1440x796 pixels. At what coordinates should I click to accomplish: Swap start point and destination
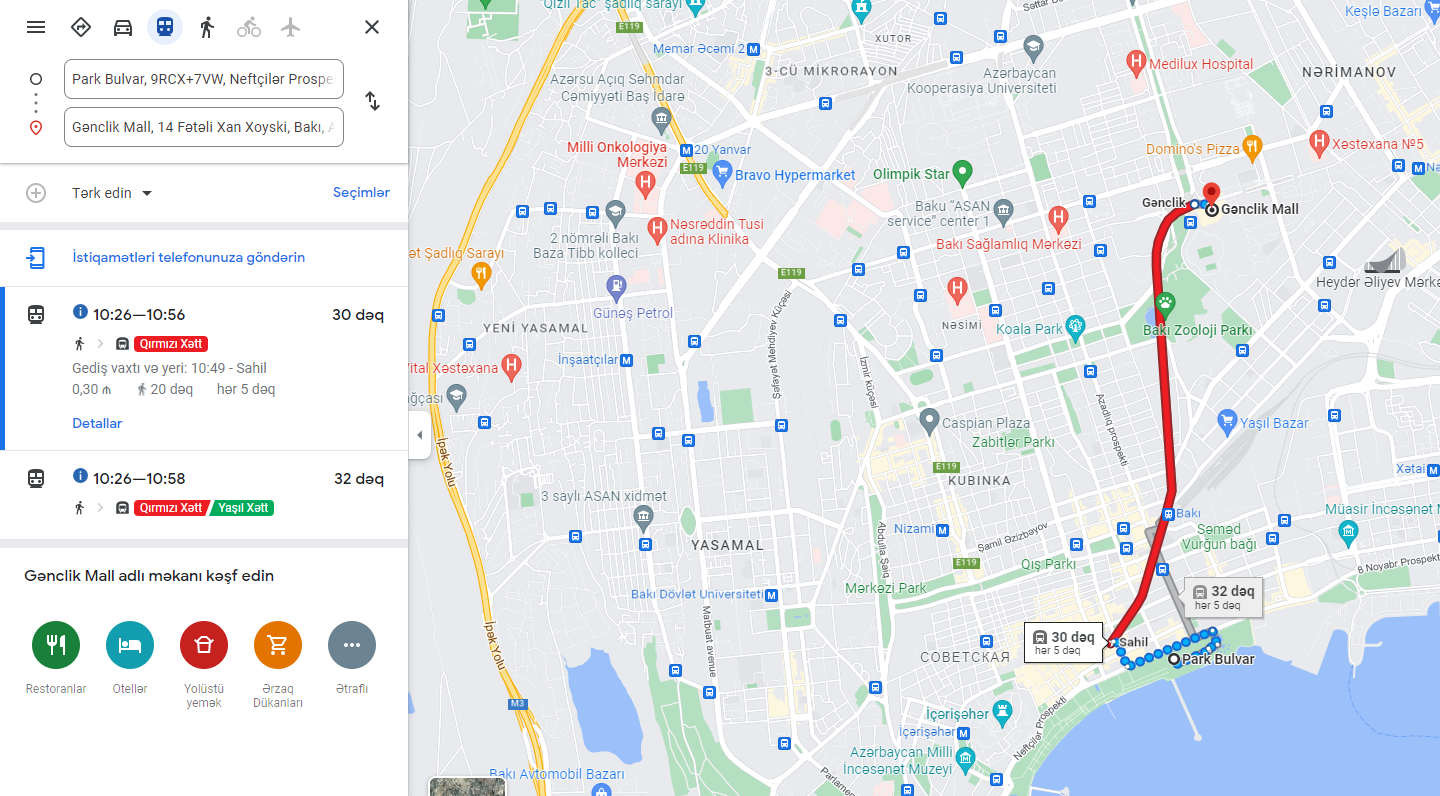(x=372, y=101)
